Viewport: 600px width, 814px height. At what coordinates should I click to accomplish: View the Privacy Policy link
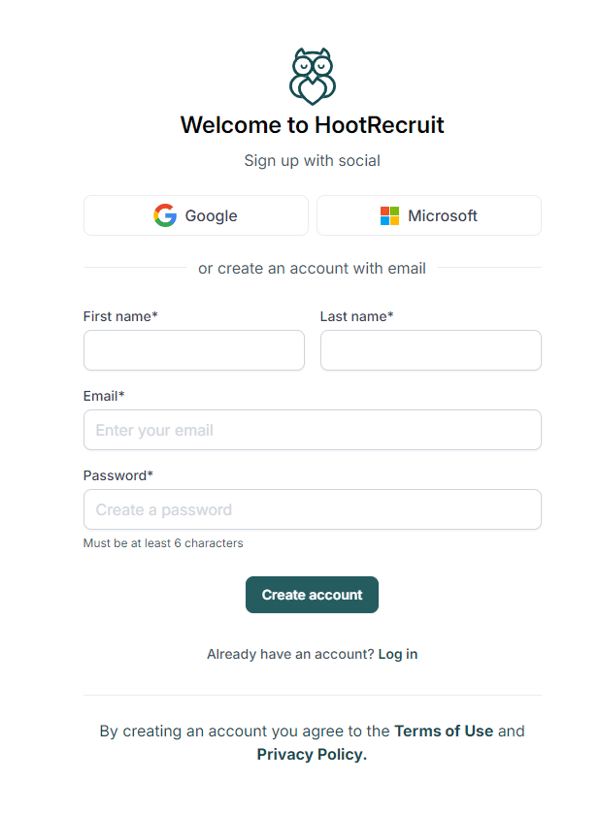[312, 755]
